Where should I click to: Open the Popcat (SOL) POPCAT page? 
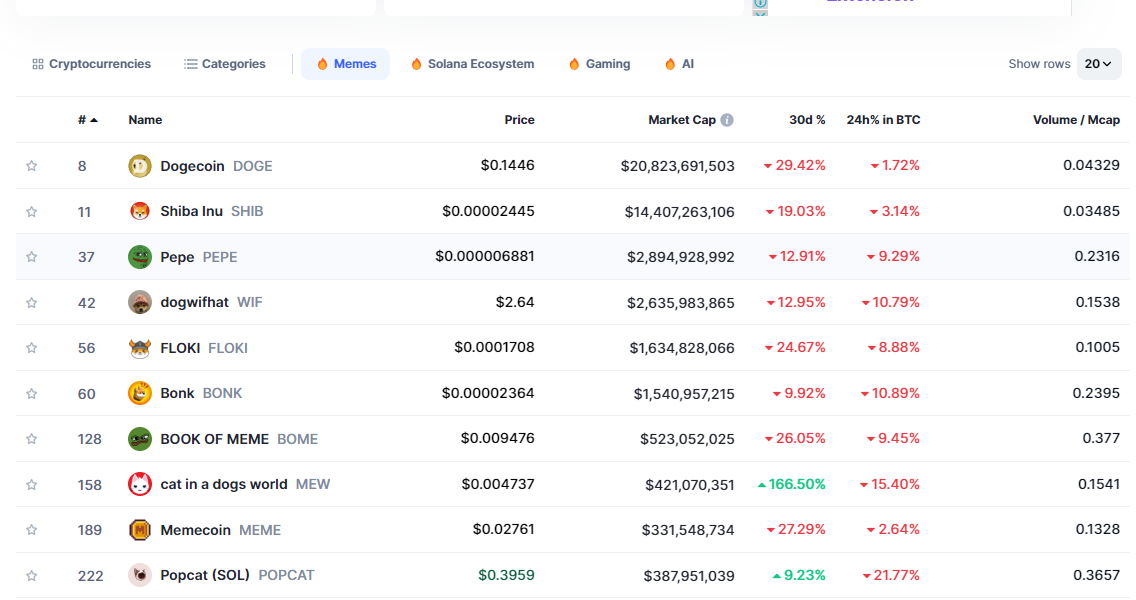[237, 575]
